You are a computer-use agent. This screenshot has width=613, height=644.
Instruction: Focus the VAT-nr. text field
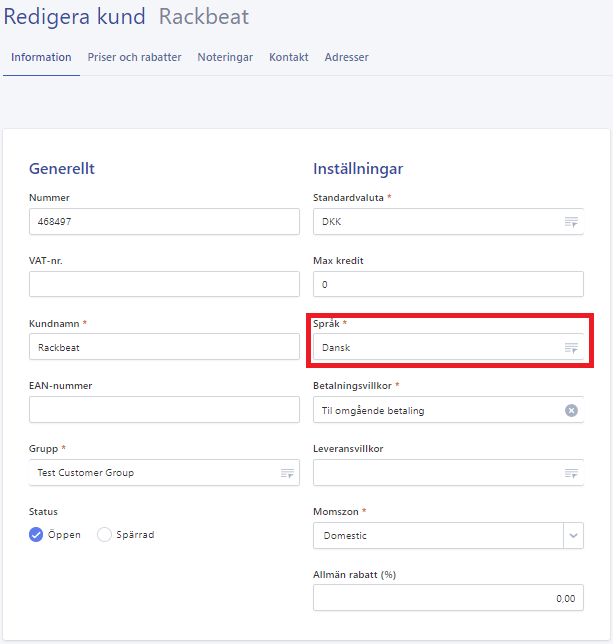point(164,285)
